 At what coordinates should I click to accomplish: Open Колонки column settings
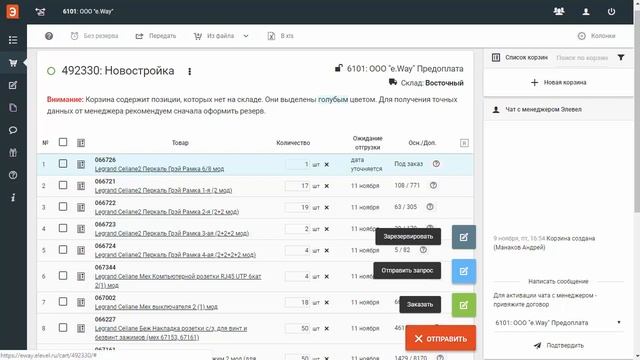pyautogui.click(x=596, y=36)
